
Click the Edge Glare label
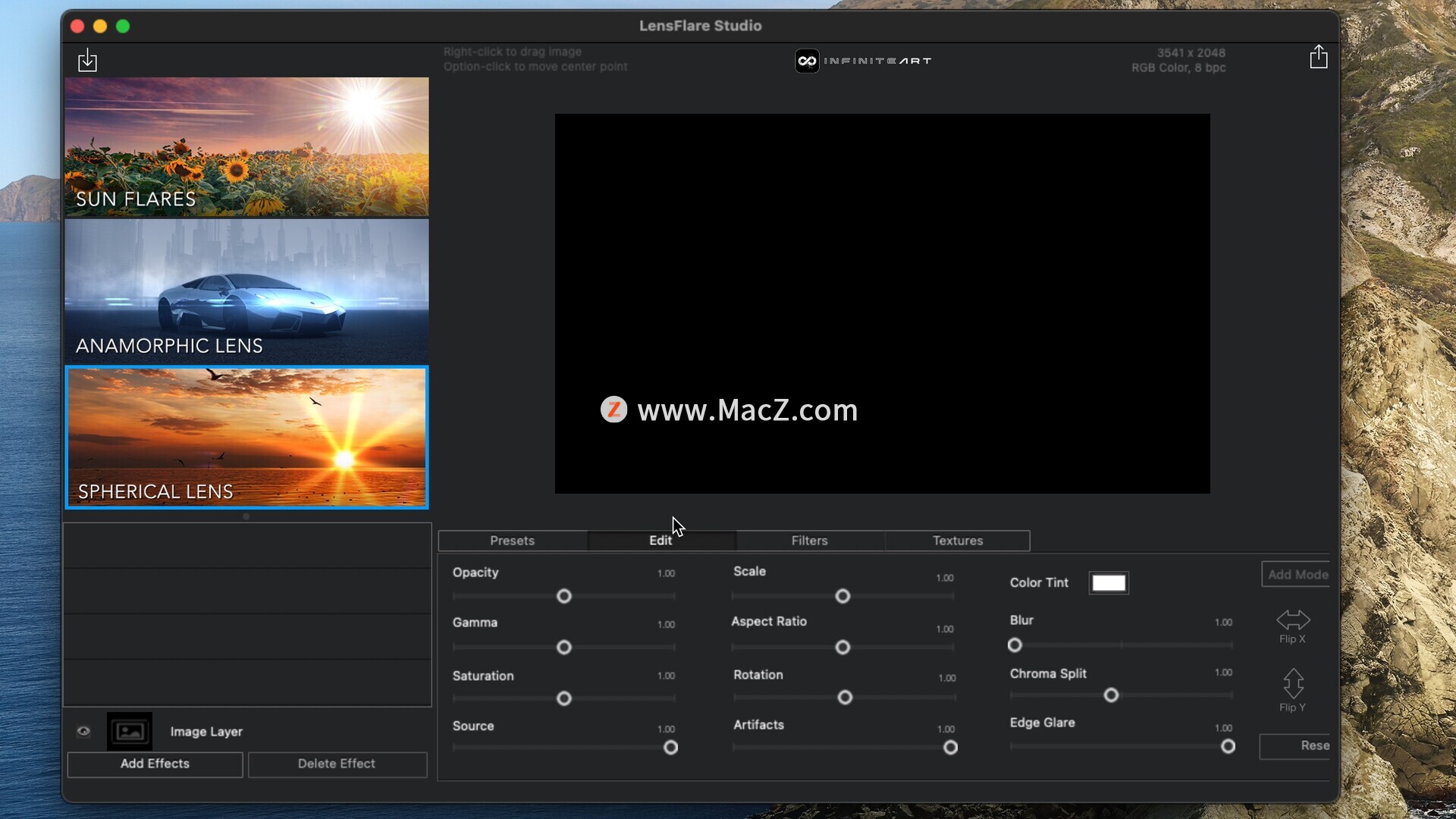pyautogui.click(x=1042, y=723)
